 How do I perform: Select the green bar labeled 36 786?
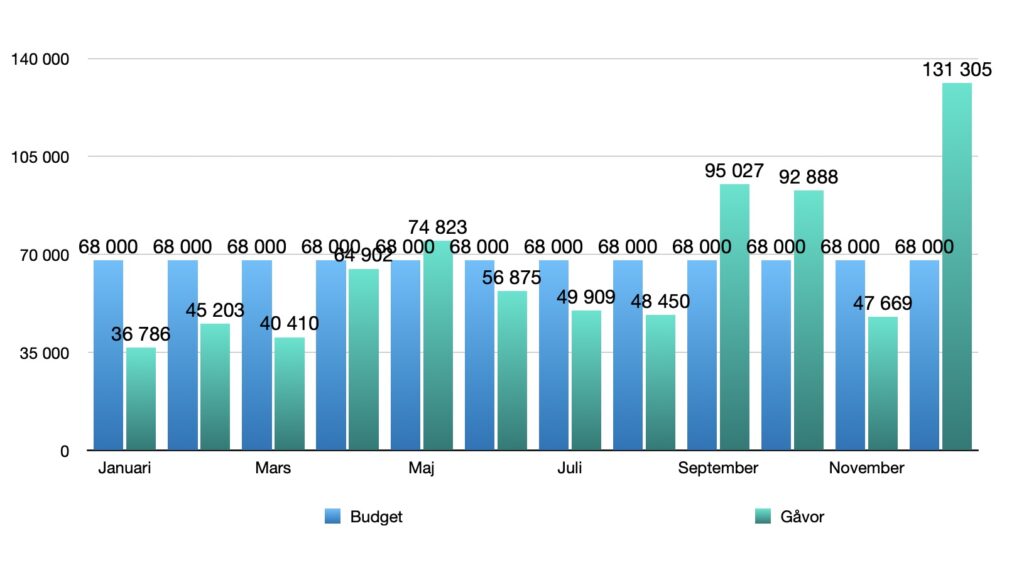click(140, 400)
